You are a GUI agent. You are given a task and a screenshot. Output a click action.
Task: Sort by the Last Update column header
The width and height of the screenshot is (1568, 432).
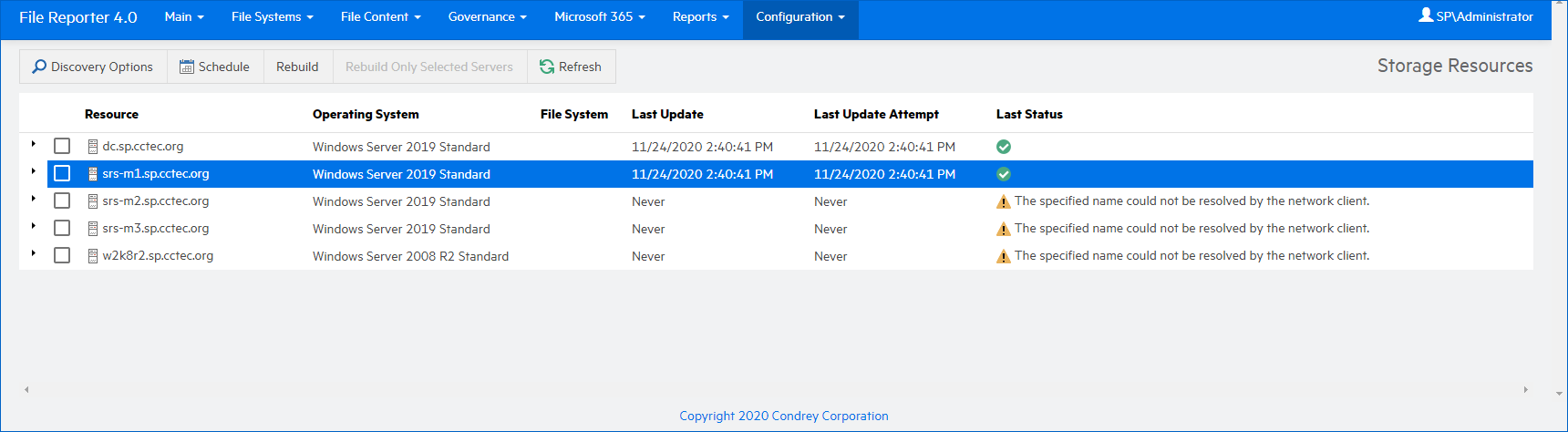pos(667,114)
